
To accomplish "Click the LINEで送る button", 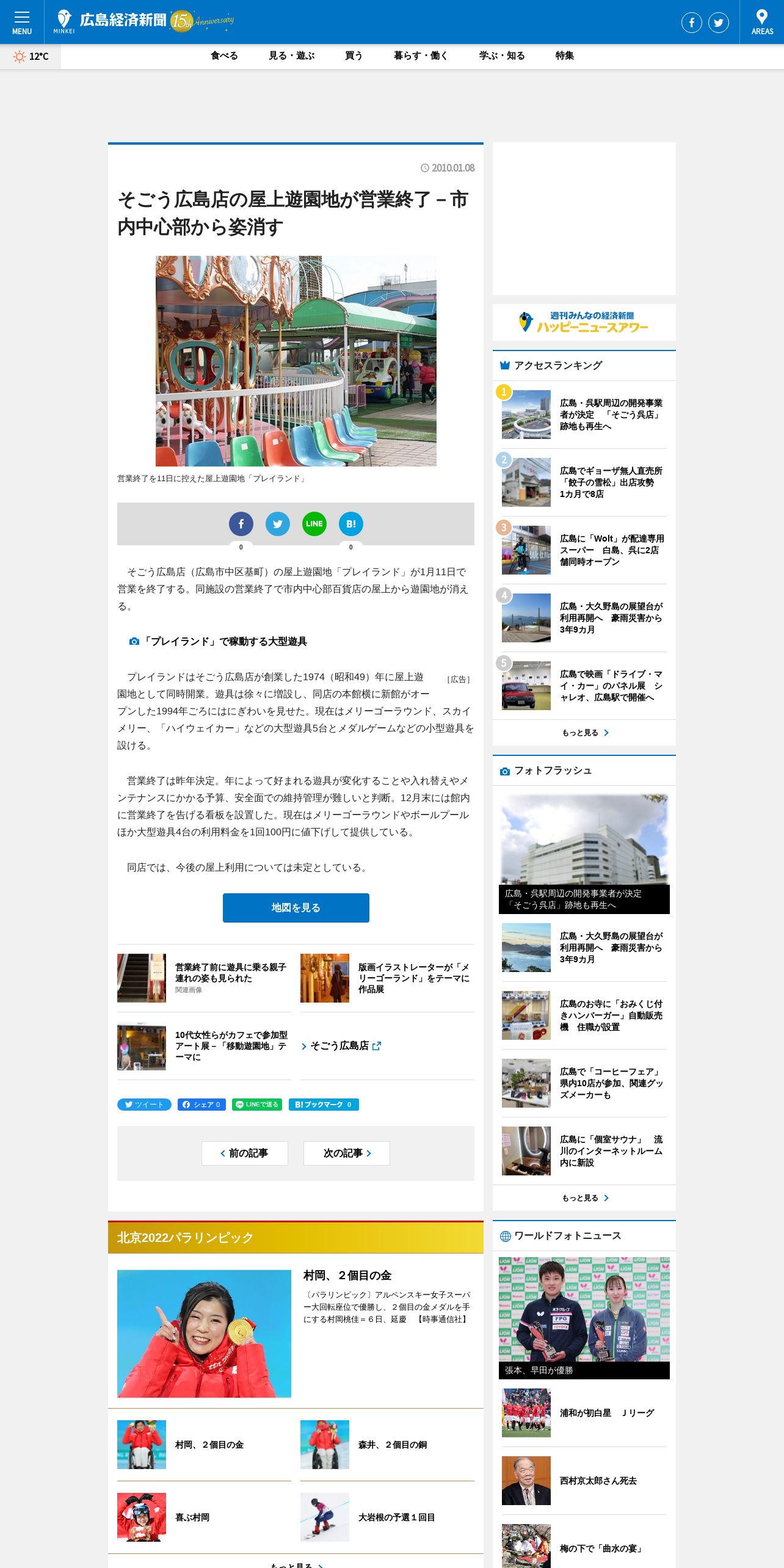I will [257, 1105].
